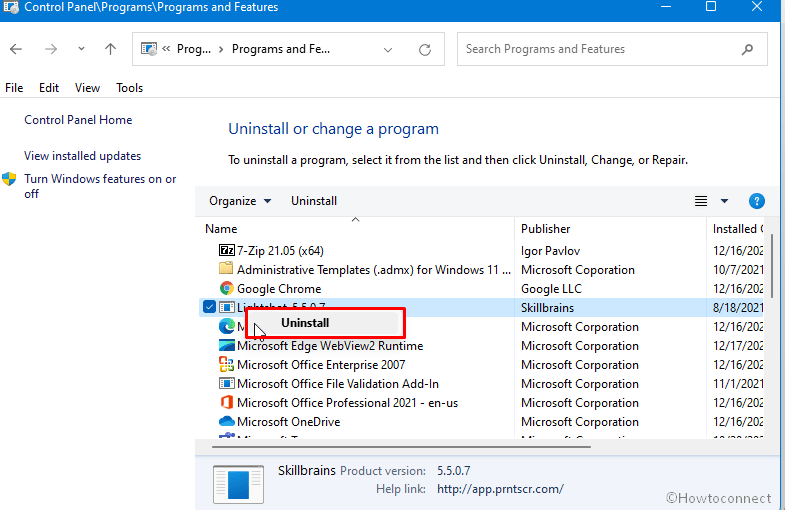Refresh the Programs and Features list

425,50
